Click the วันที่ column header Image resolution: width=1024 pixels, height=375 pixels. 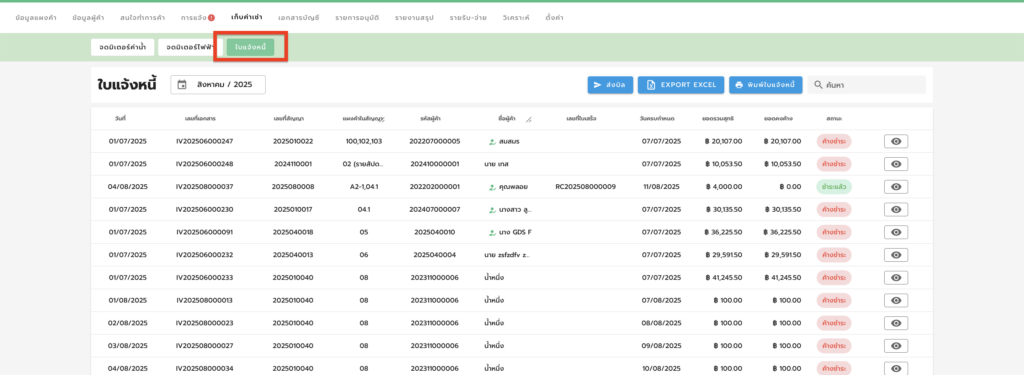120,119
